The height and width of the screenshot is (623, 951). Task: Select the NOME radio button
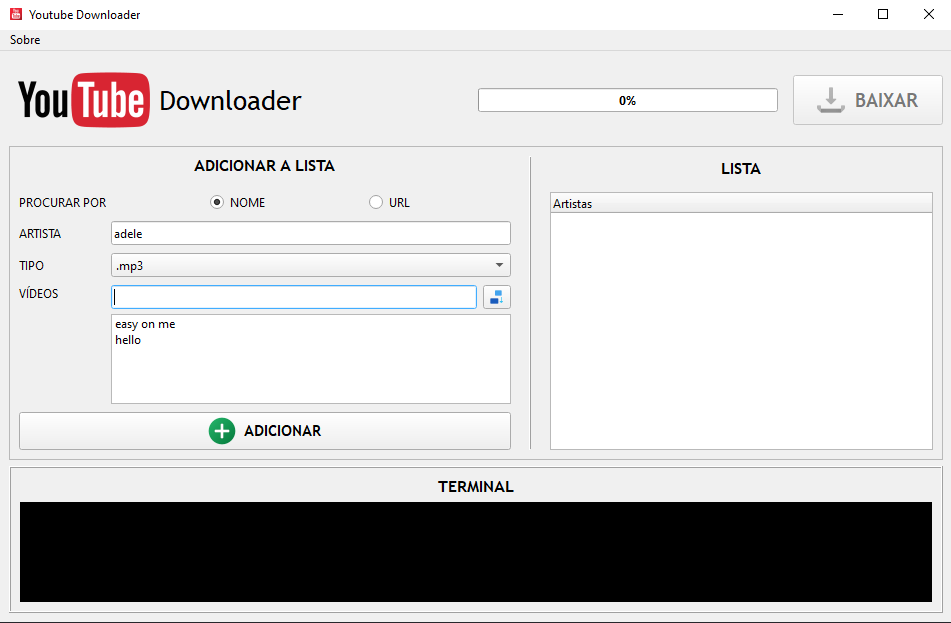[x=217, y=202]
